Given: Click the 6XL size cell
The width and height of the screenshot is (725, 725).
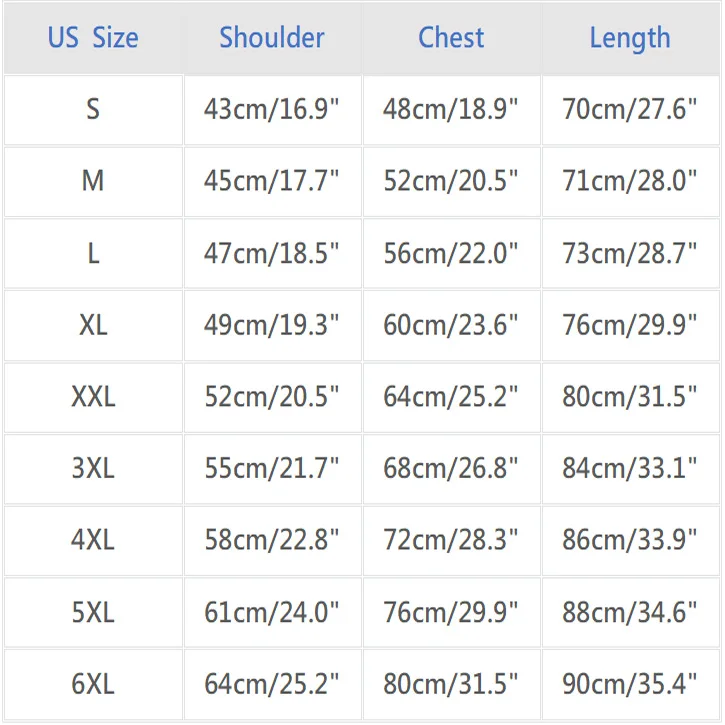Looking at the screenshot, I should [x=93, y=684].
